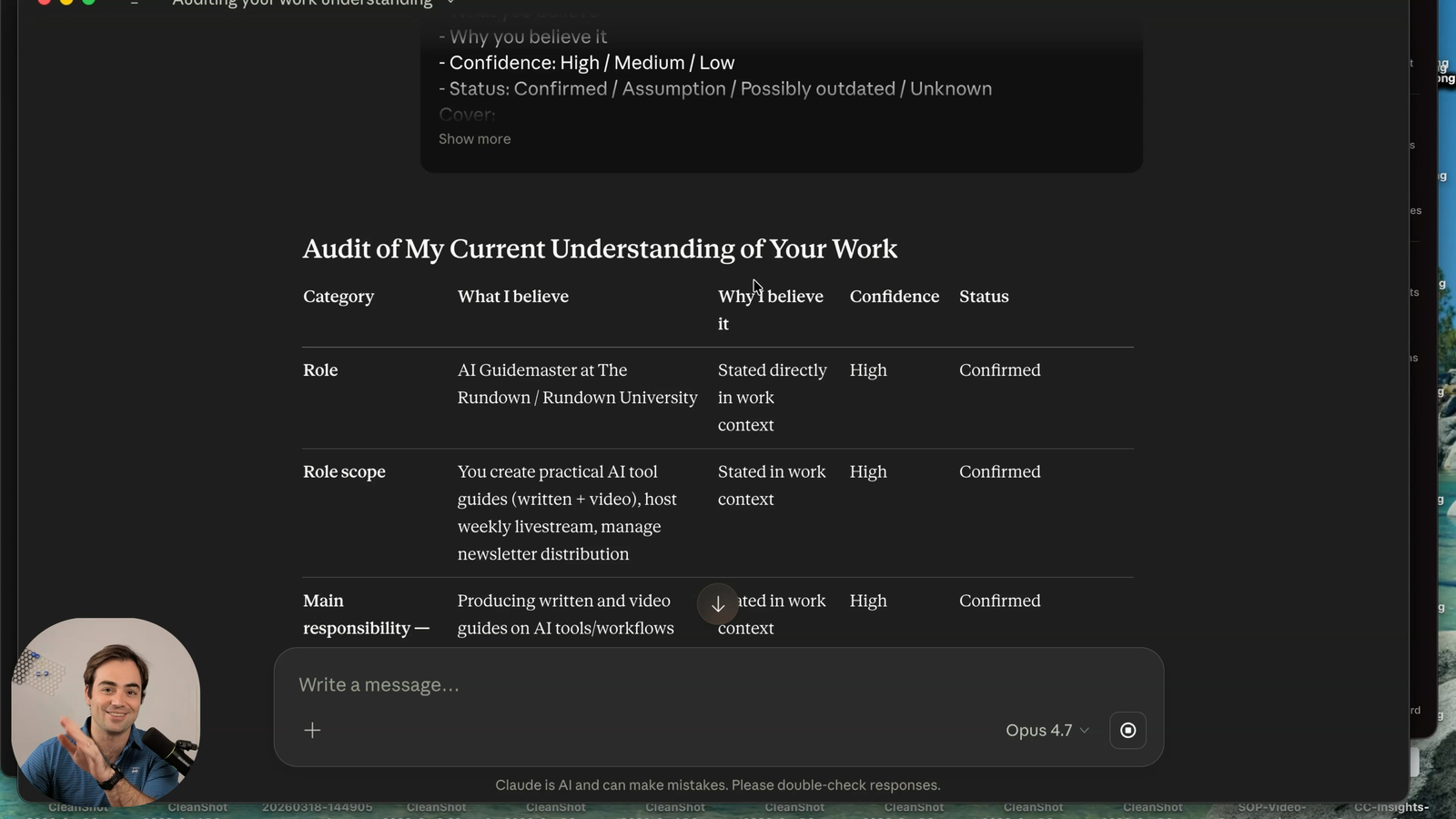The height and width of the screenshot is (819, 1456).
Task: Click the 'Why you believe it' prompt line
Action: [x=522, y=36]
